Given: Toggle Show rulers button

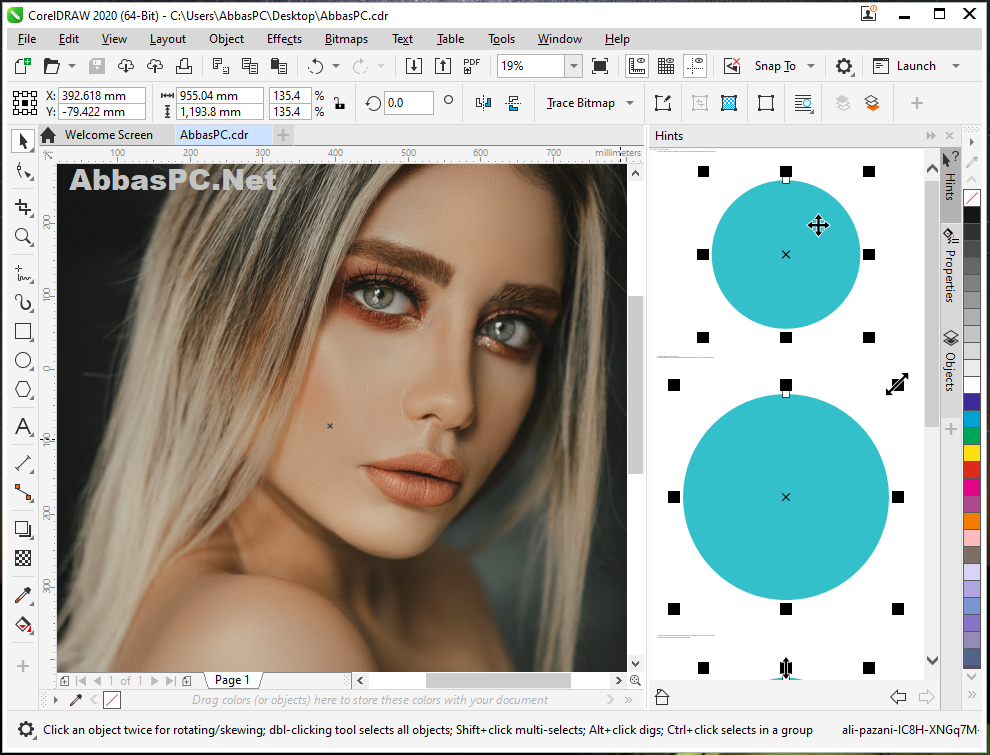Looking at the screenshot, I should (x=637, y=66).
